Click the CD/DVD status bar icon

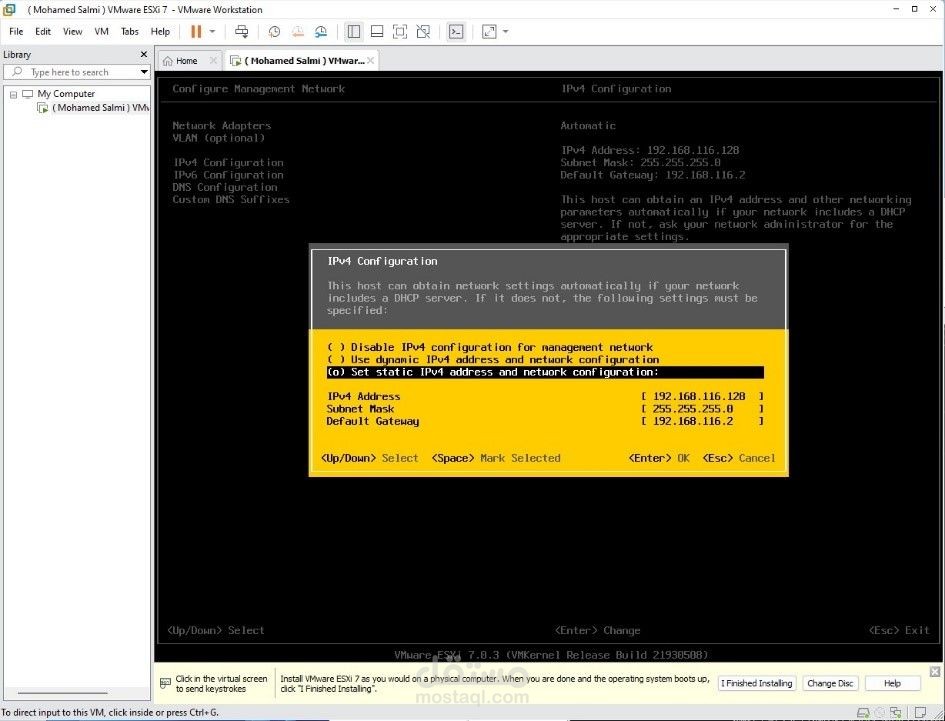880,713
